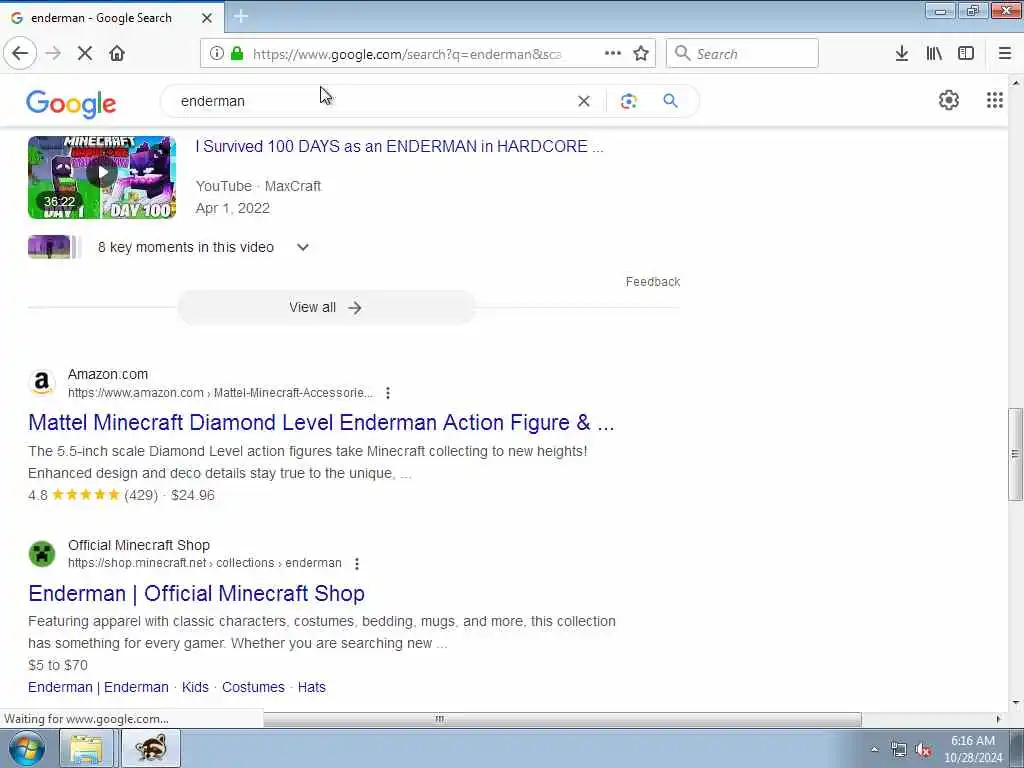Go back to the previous page
Image resolution: width=1024 pixels, height=768 pixels.
[20, 54]
